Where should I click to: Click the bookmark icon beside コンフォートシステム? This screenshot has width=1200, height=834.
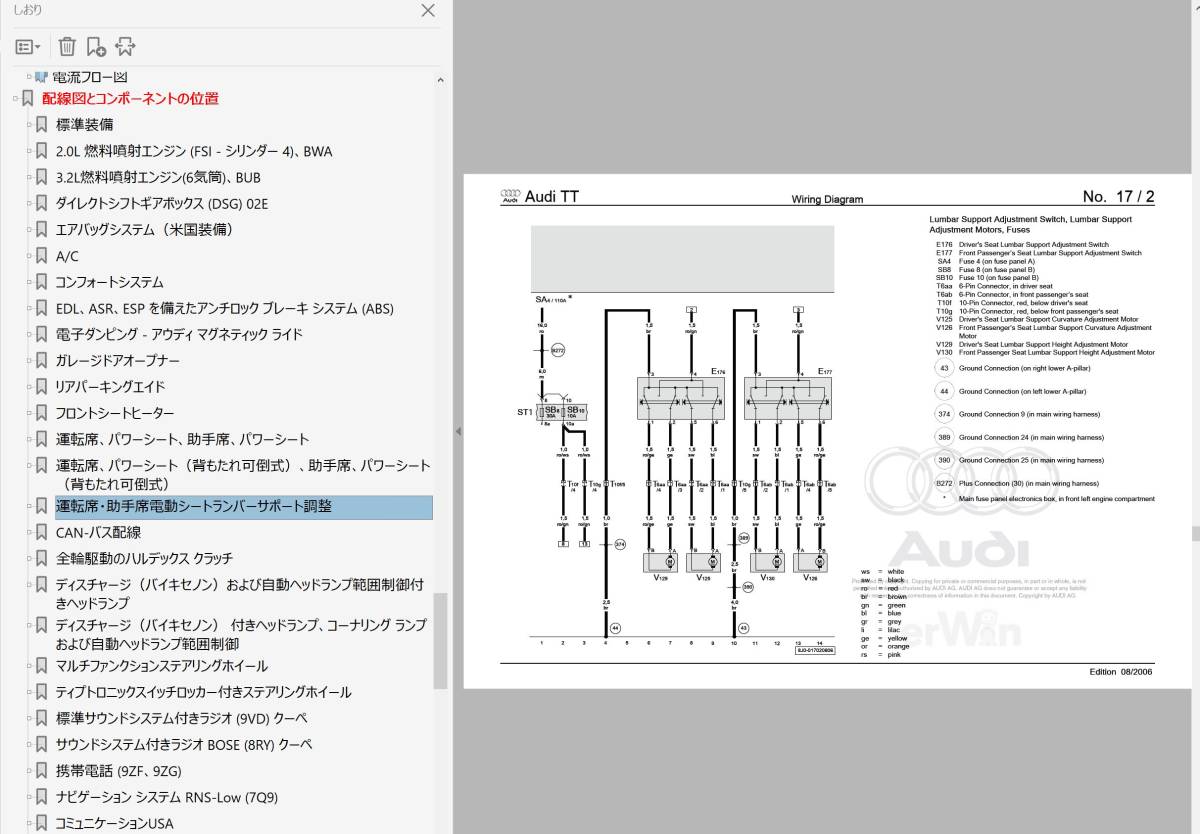tap(41, 282)
